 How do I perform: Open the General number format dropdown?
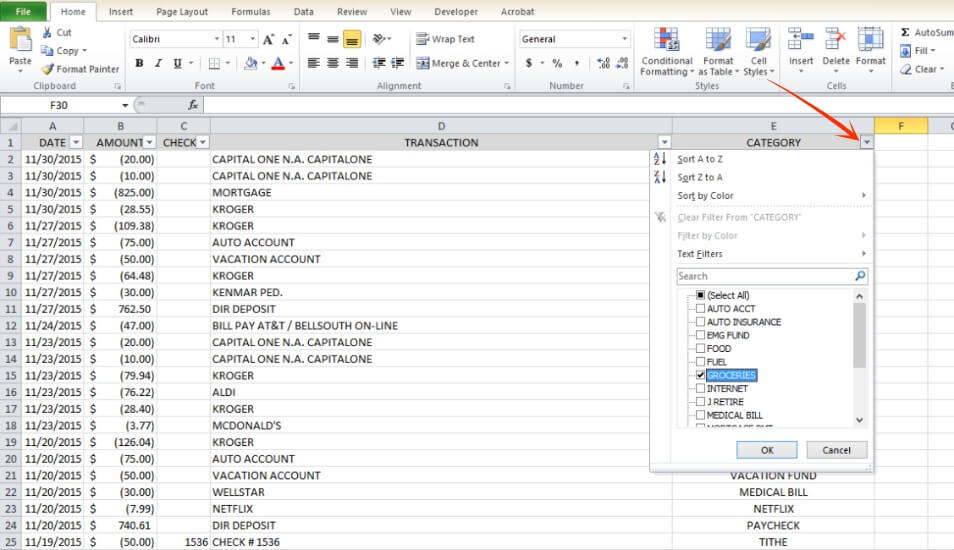pos(624,39)
